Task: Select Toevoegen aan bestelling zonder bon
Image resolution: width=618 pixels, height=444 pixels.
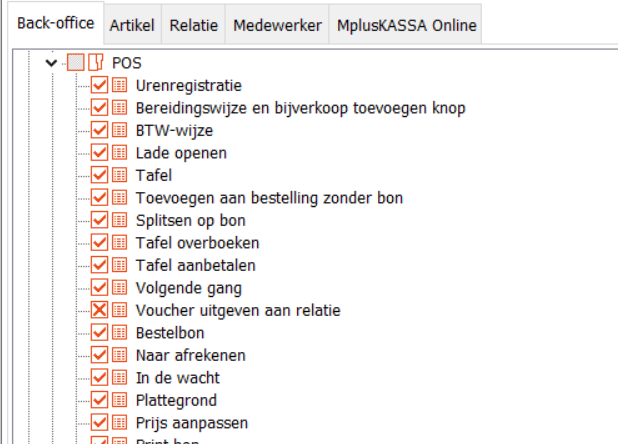Action: 269,198
